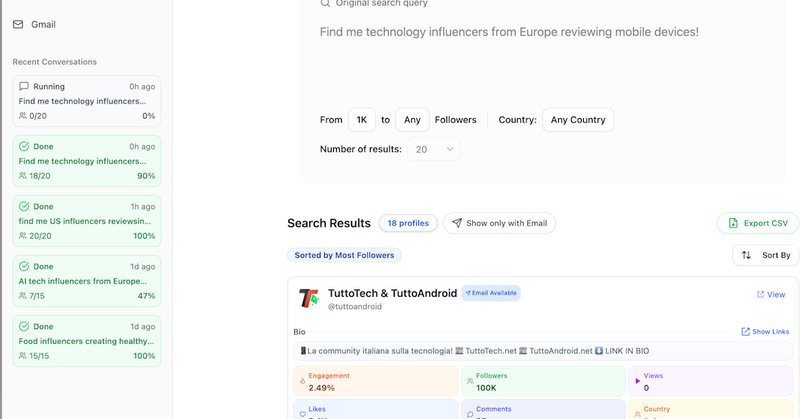Image resolution: width=800 pixels, height=419 pixels.
Task: Click people icon next to 0/20
Action: pyautogui.click(x=23, y=116)
